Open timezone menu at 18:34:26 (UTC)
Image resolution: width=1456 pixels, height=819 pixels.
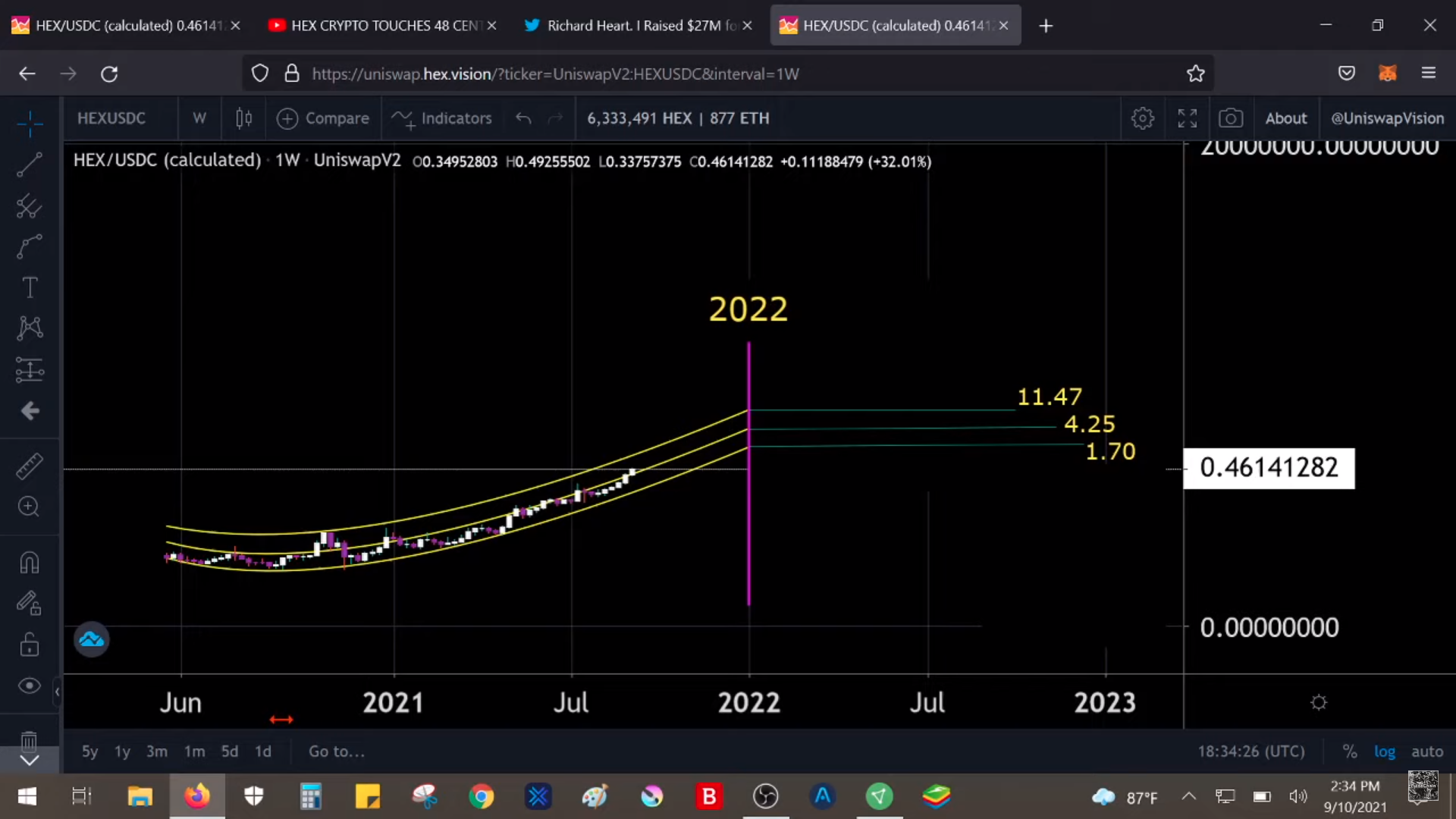pos(1251,752)
